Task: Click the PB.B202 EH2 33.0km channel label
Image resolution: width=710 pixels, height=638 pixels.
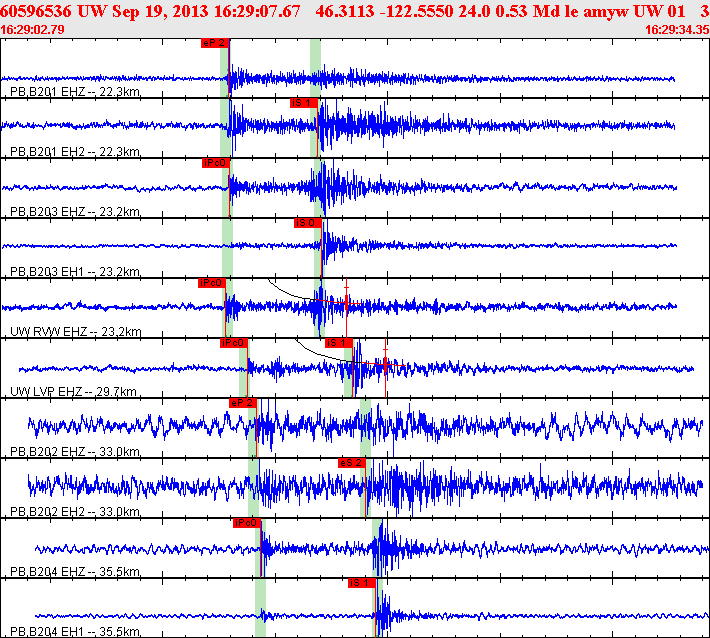Action: click(x=74, y=512)
